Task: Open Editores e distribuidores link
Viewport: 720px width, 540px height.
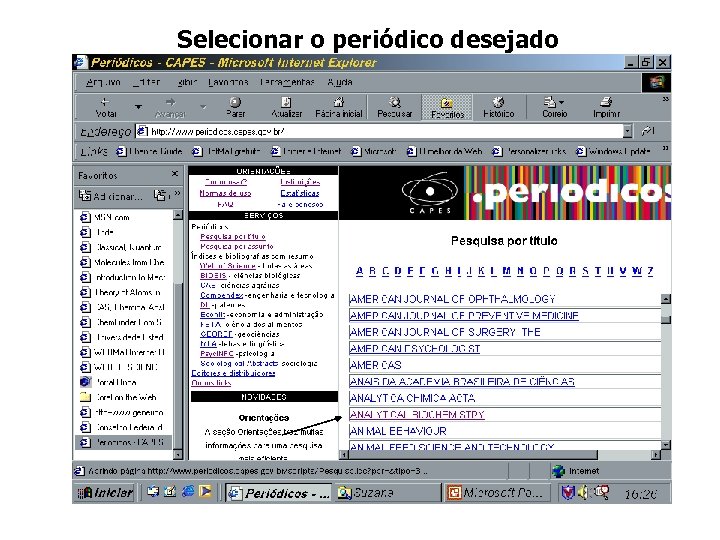Action: coord(233,373)
